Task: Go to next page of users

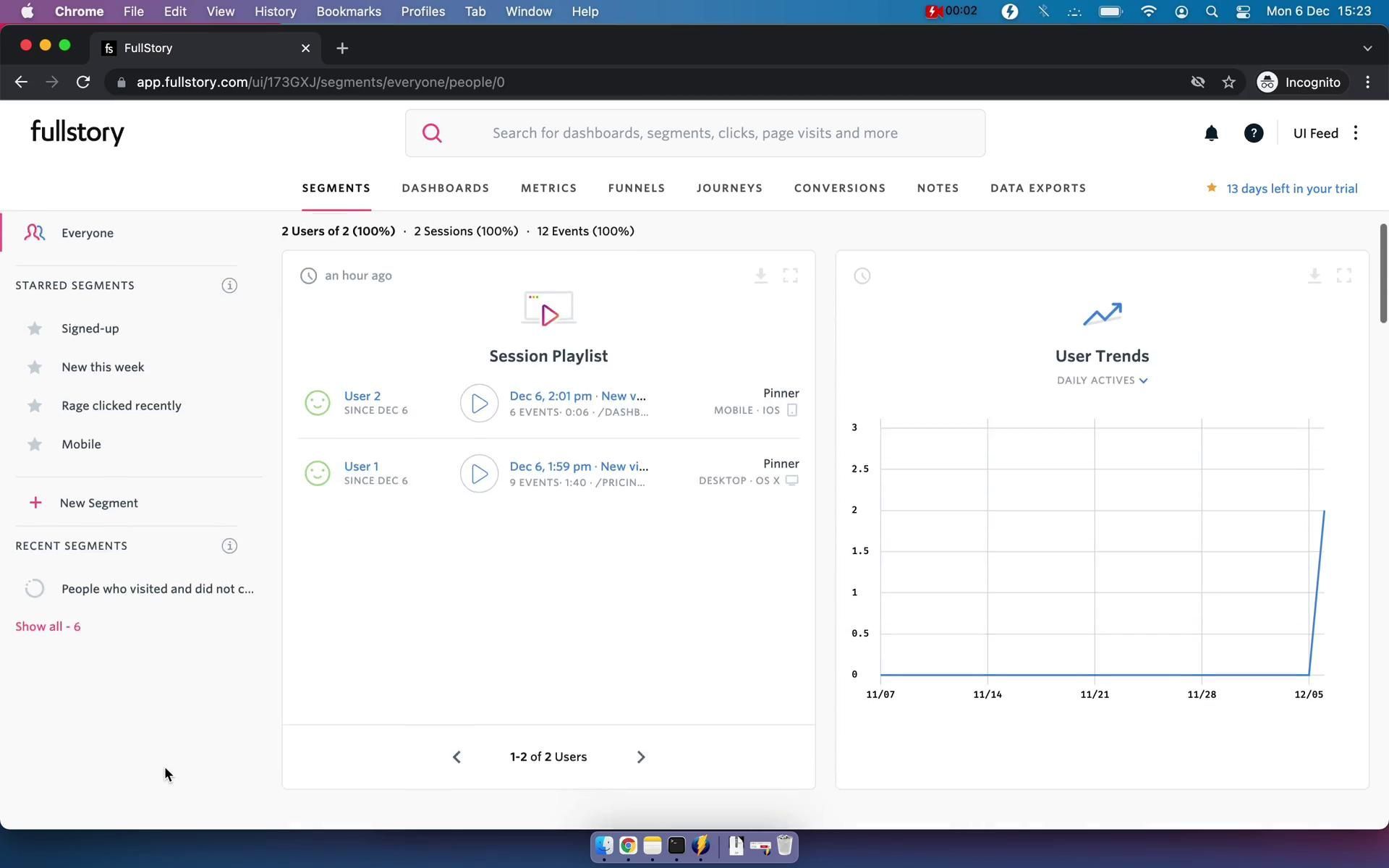Action: (x=640, y=757)
